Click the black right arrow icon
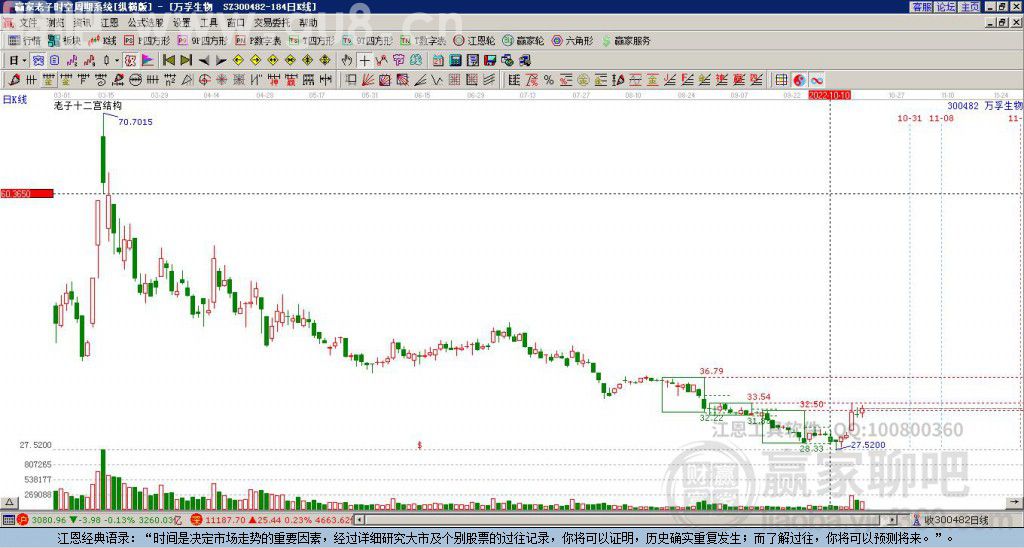 221,61
